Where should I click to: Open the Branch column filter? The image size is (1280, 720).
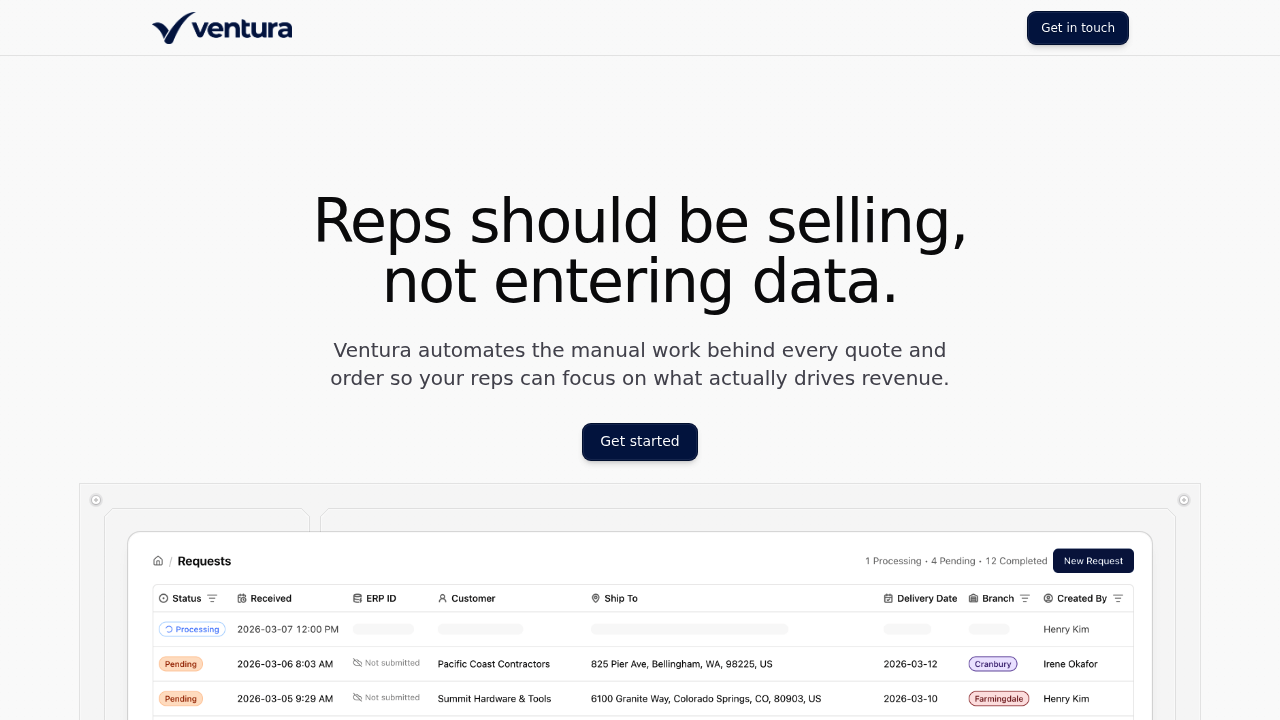1024,598
